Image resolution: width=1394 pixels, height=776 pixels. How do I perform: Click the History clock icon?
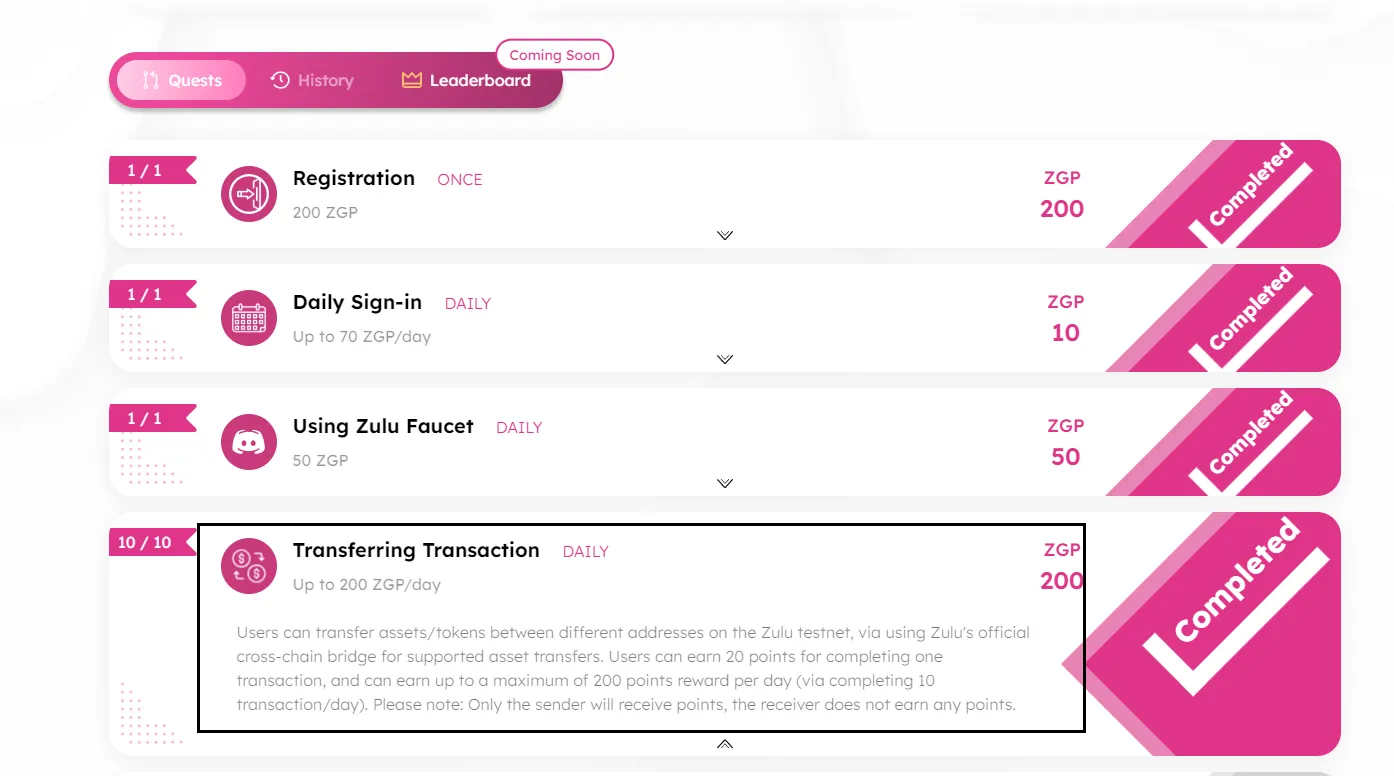pos(280,81)
